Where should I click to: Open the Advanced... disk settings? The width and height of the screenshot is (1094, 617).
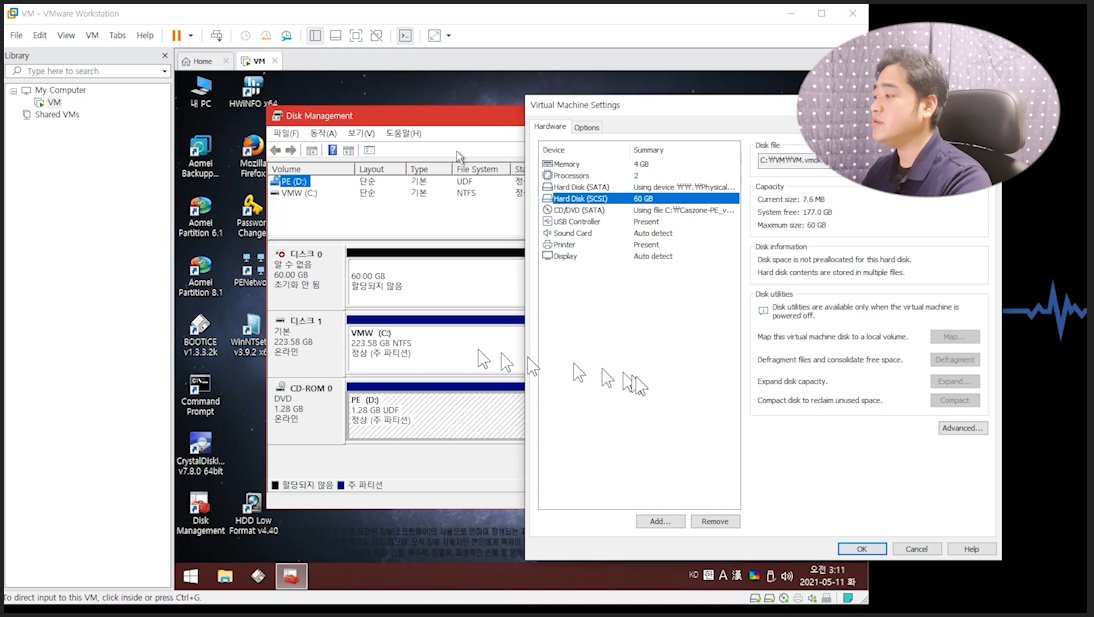[962, 428]
